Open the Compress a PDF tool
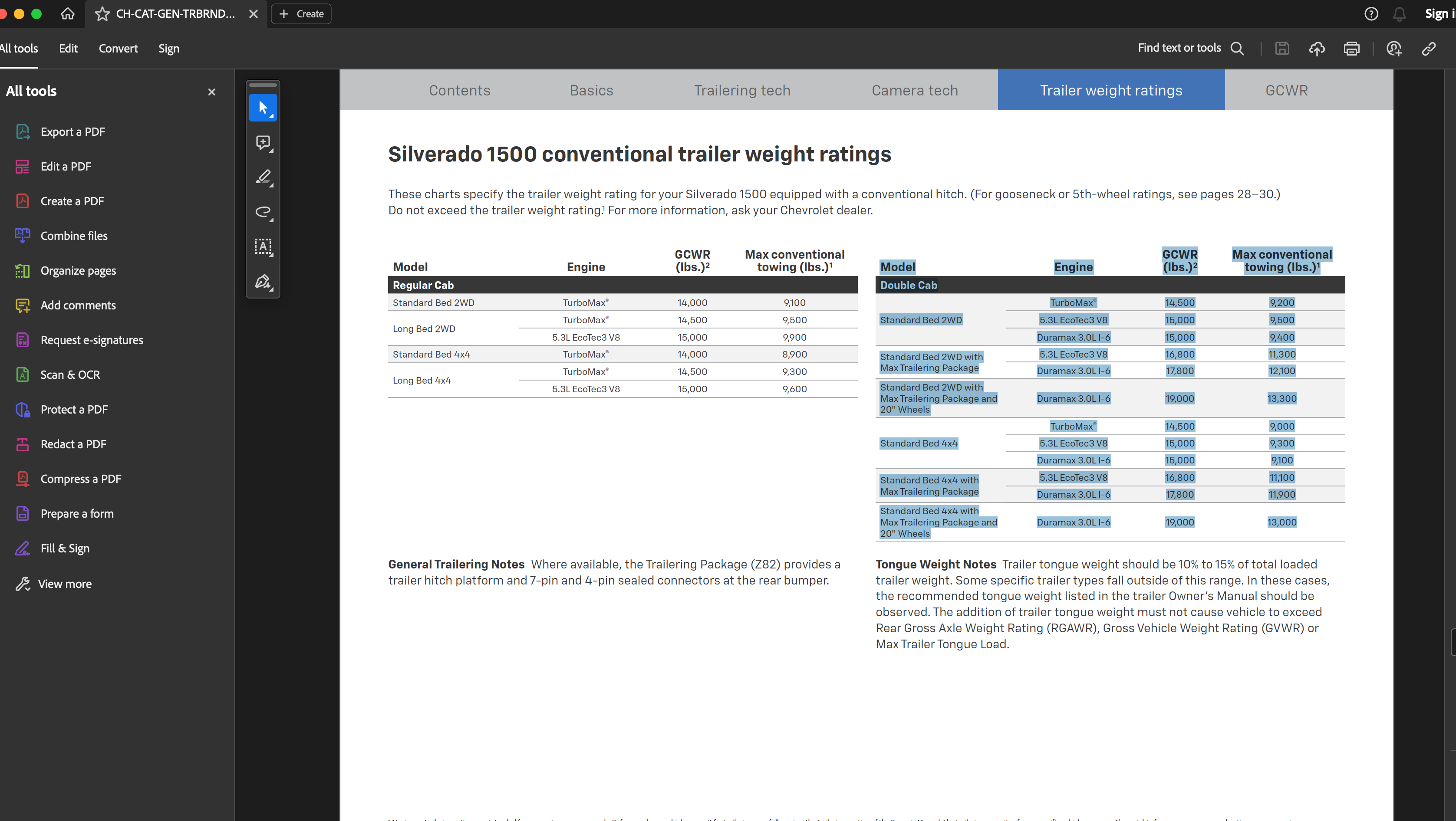Viewport: 1456px width, 821px height. pos(80,479)
